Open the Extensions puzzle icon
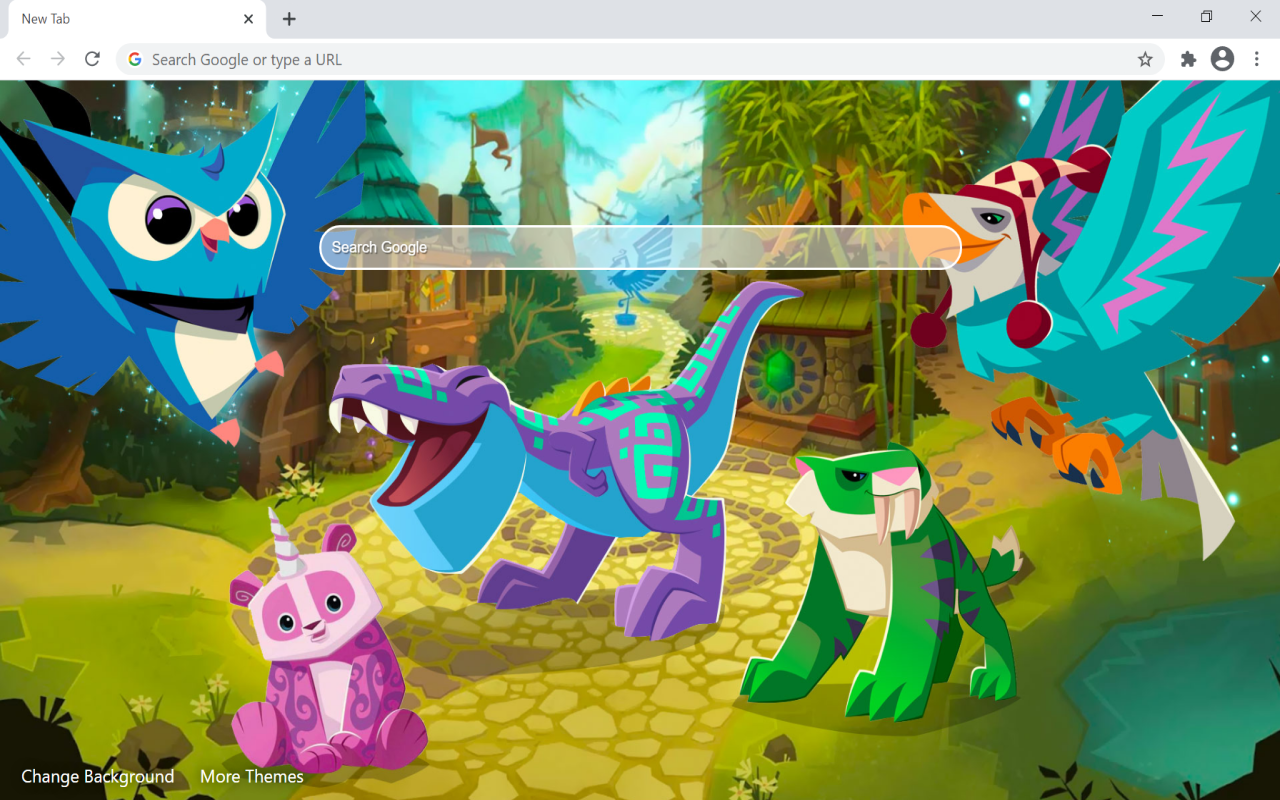The width and height of the screenshot is (1280, 800). coord(1188,59)
